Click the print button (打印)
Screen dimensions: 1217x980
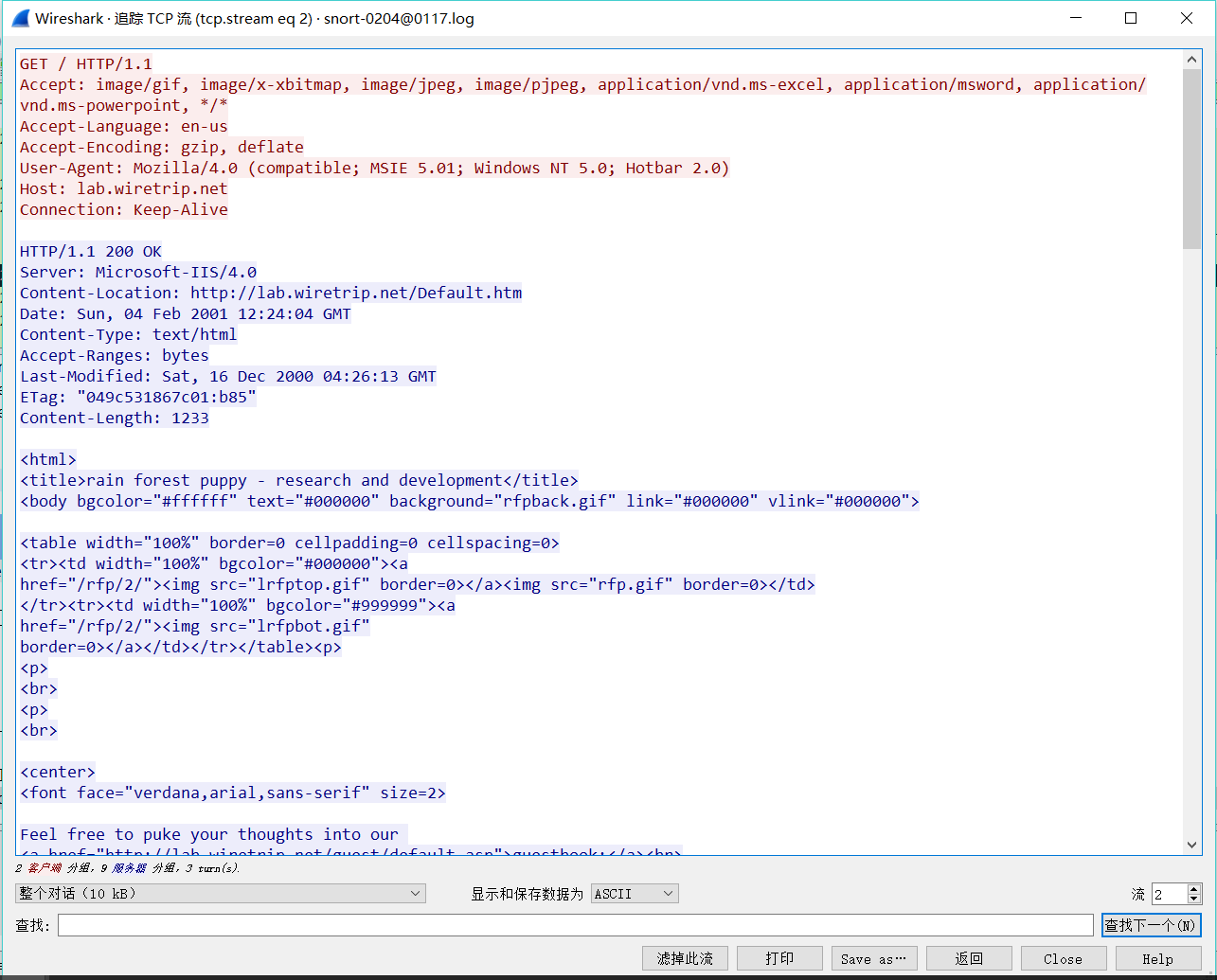779,958
